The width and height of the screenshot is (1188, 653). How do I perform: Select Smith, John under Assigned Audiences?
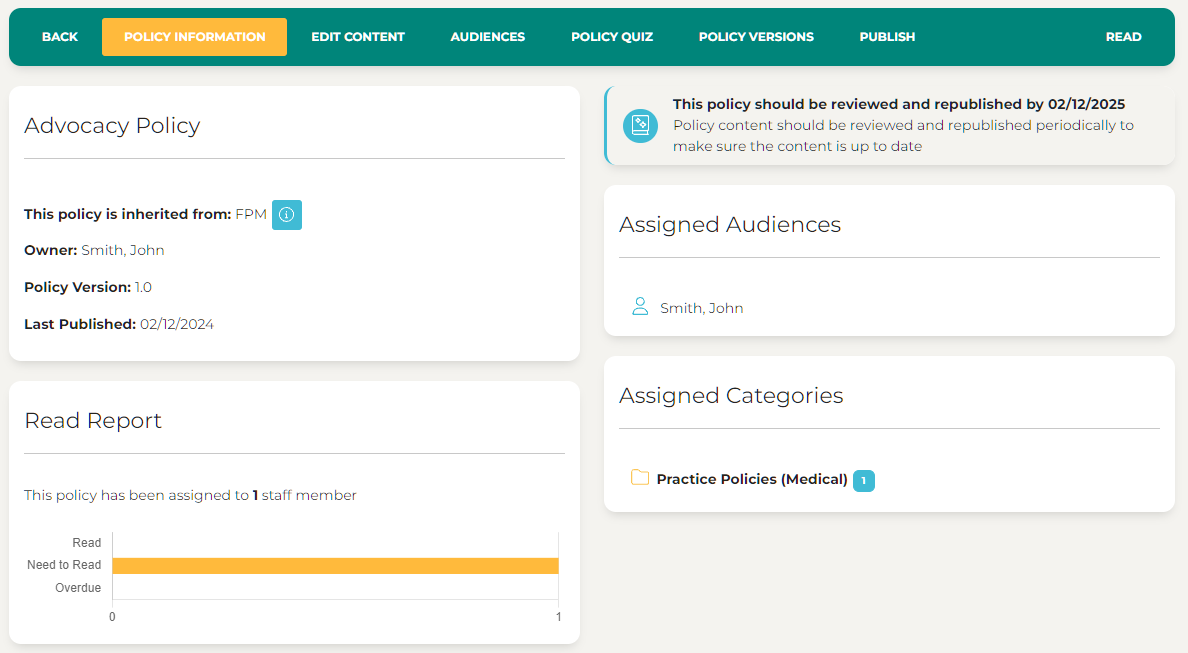(x=701, y=308)
